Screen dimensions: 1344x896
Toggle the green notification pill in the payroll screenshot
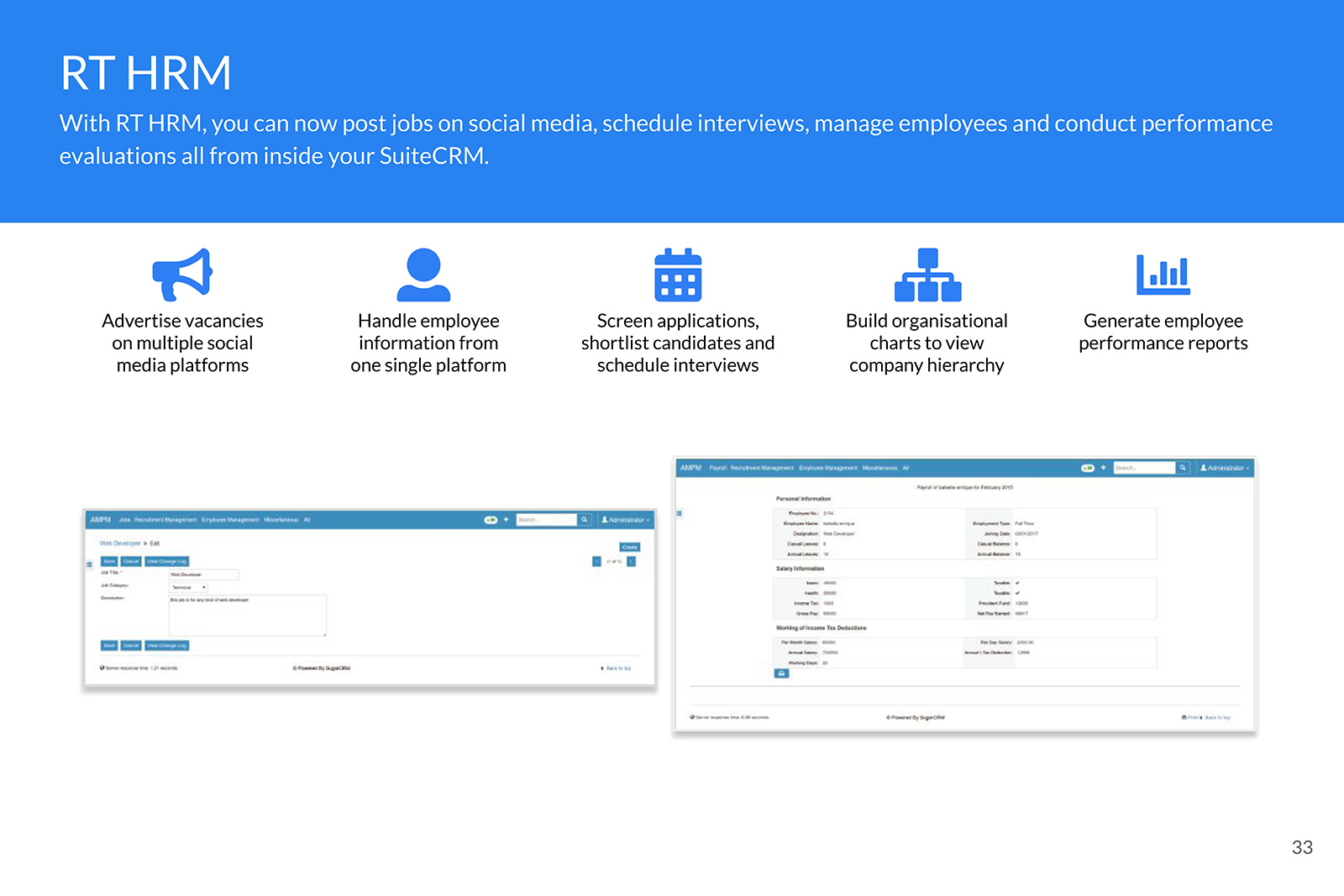click(x=1088, y=468)
